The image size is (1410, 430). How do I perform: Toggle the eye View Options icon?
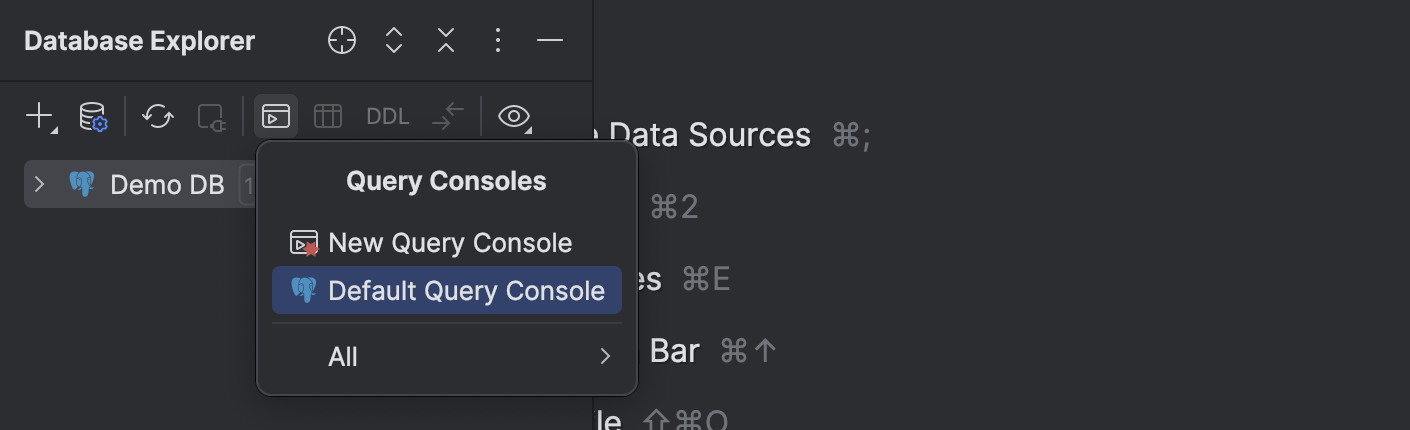514,116
